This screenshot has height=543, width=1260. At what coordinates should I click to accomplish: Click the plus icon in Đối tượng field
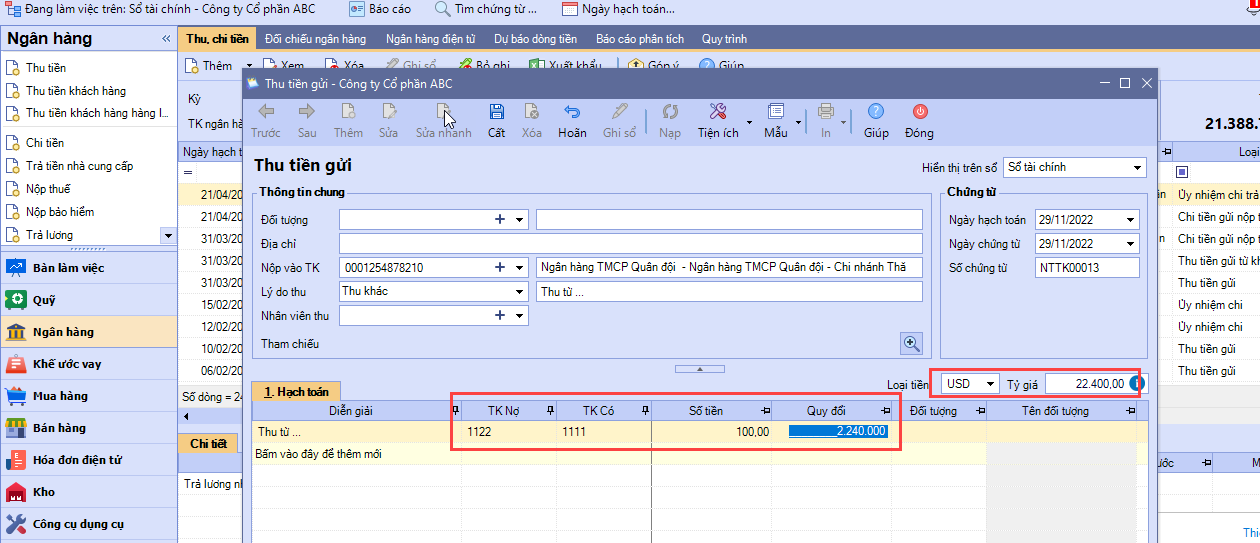pos(500,220)
